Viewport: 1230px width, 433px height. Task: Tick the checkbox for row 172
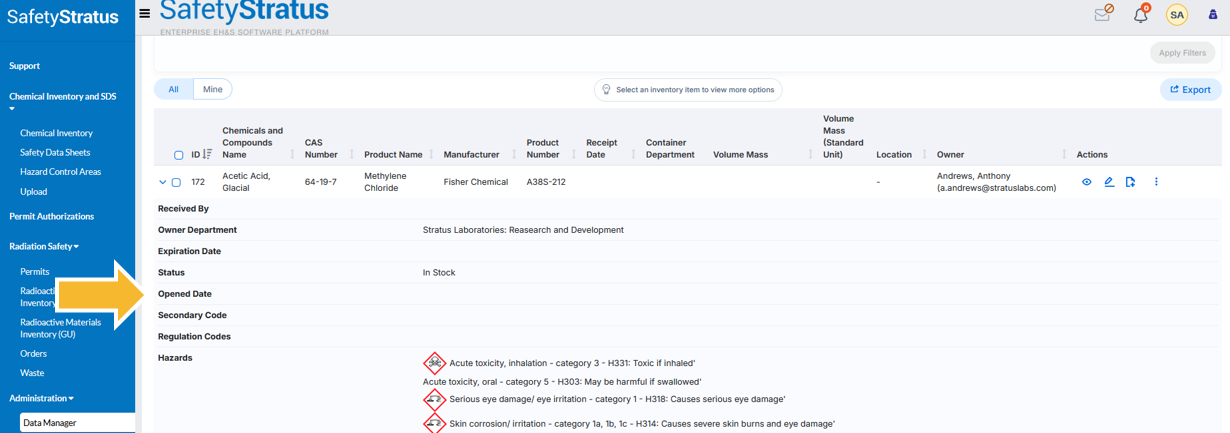click(x=176, y=183)
